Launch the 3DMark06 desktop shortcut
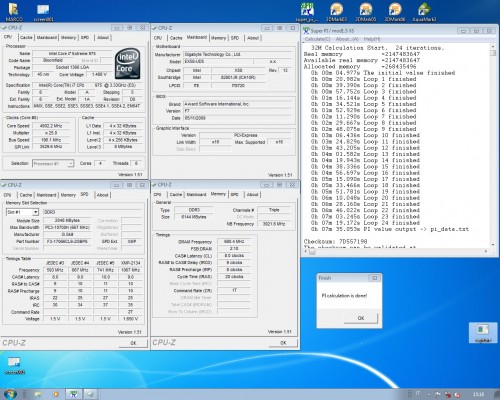Screen dimensions: 500x400 (395, 12)
